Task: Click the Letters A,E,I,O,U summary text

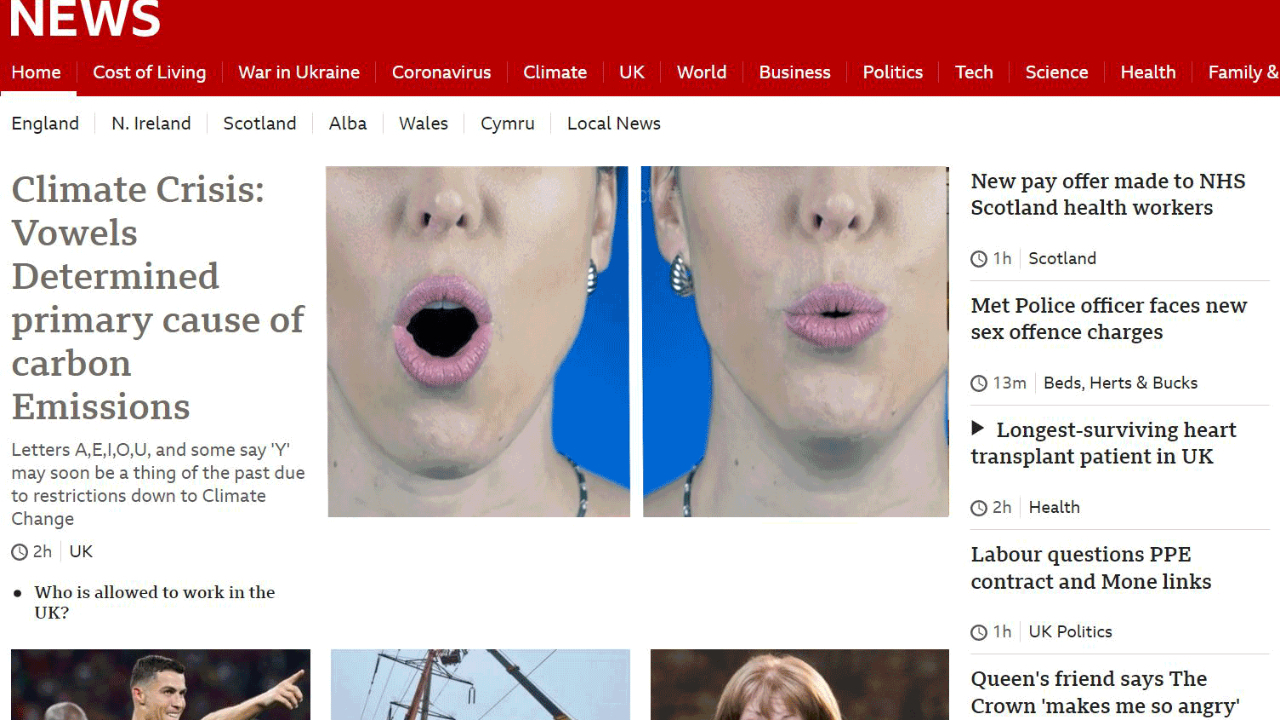Action: [x=158, y=484]
